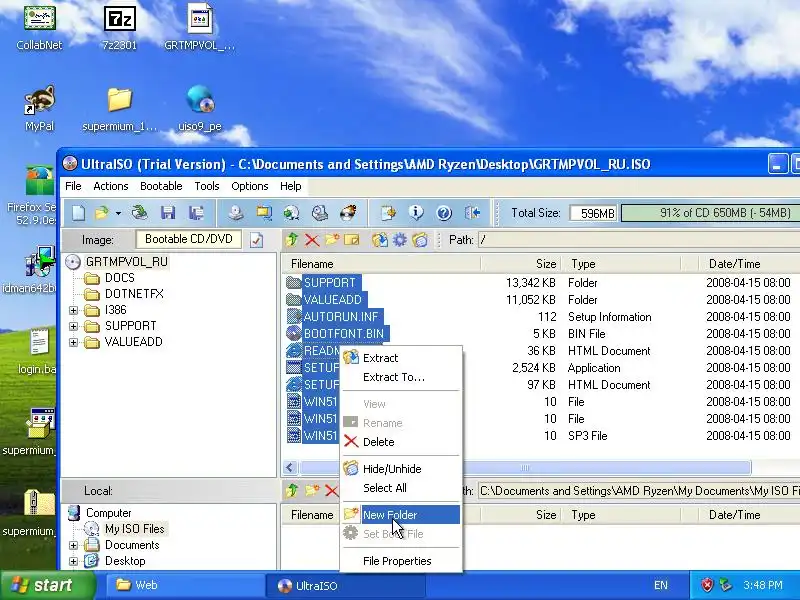Click the Mount to virtual drive icon

pyautogui.click(x=320, y=213)
